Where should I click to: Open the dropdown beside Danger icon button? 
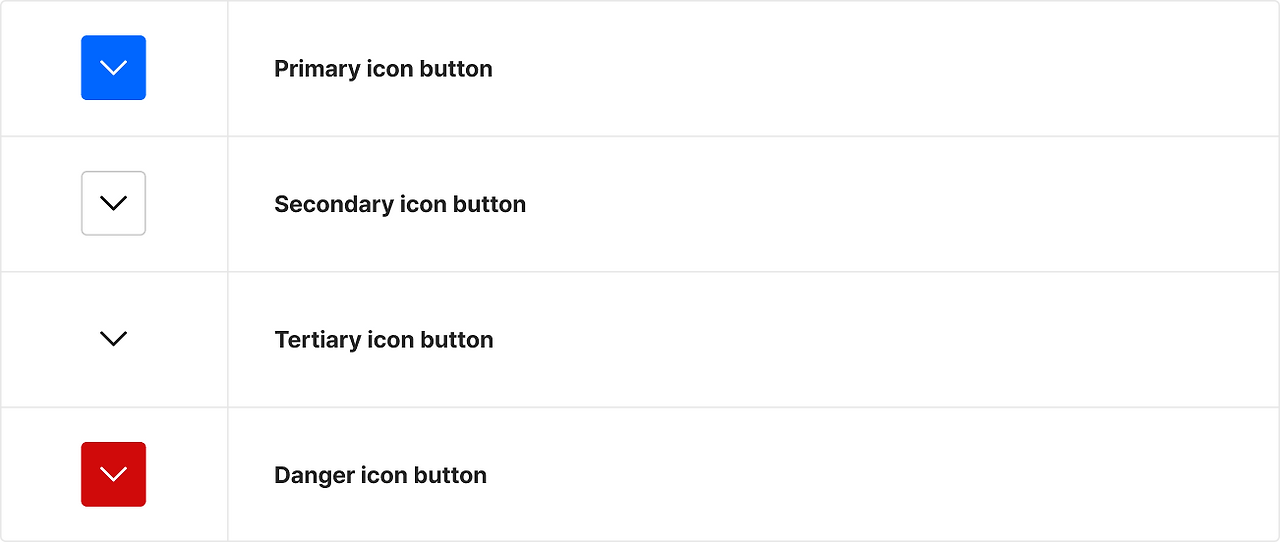113,474
